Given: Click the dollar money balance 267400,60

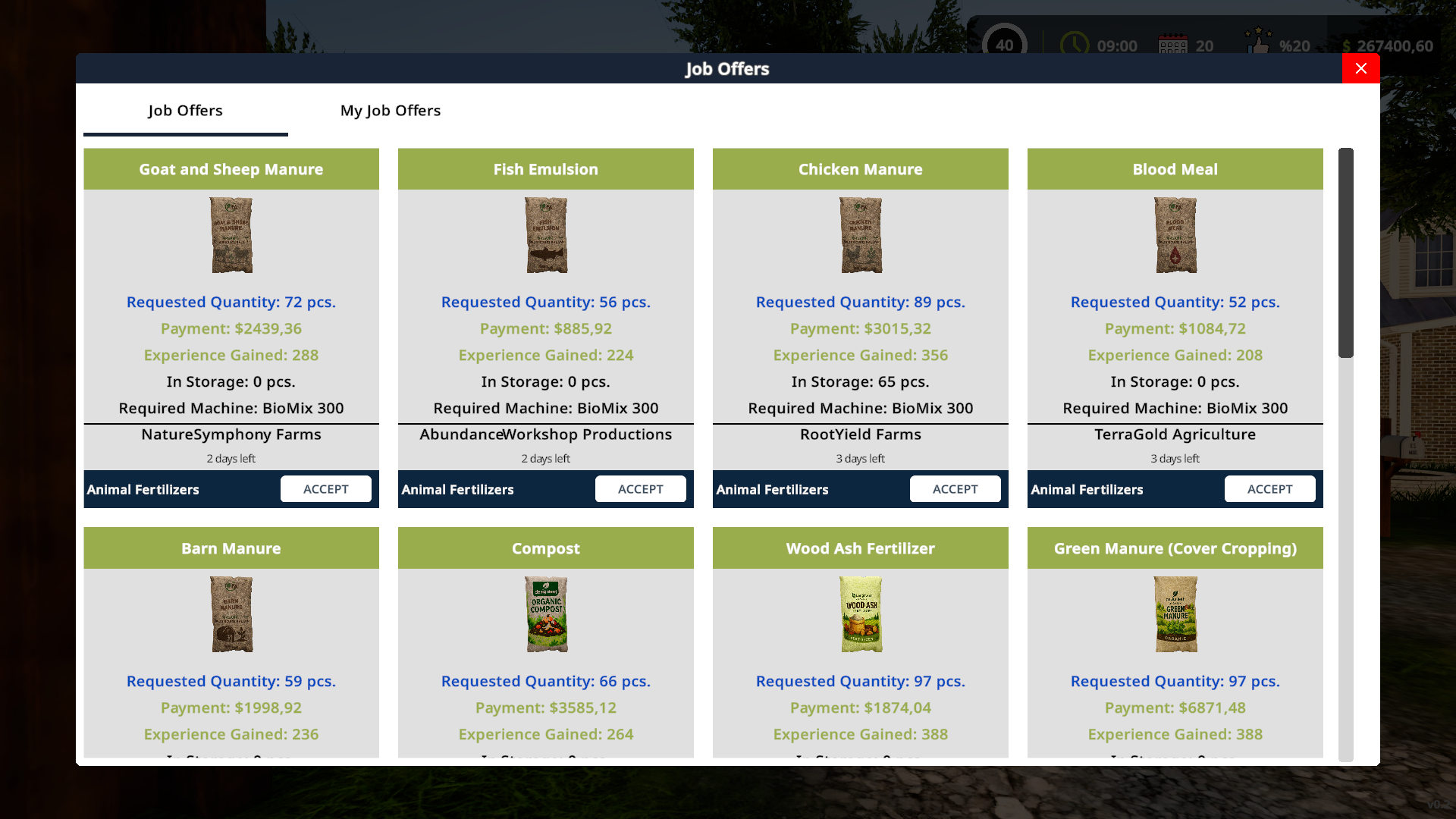Looking at the screenshot, I should (x=1388, y=45).
